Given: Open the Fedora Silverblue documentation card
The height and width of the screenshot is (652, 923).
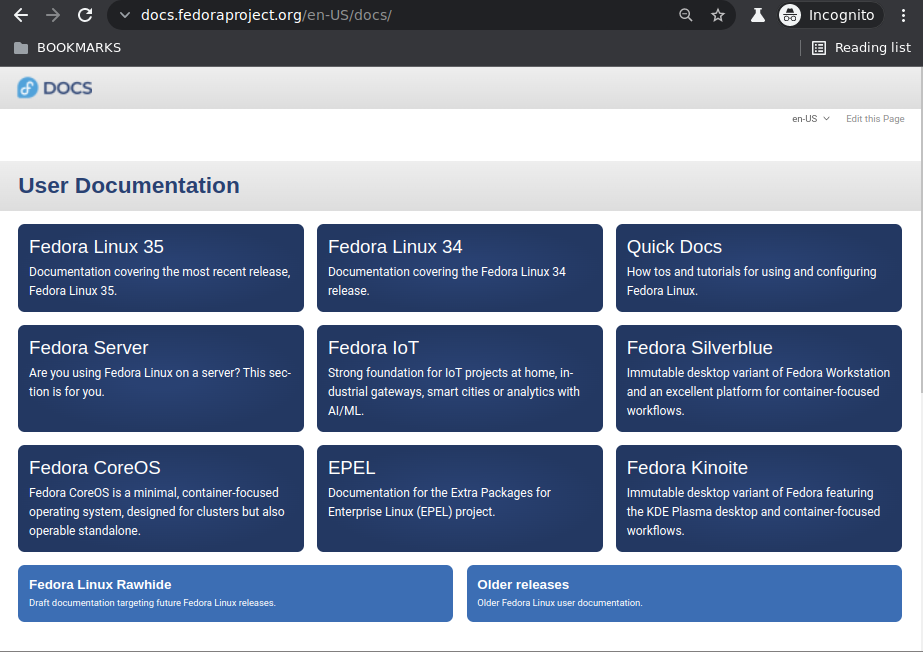Looking at the screenshot, I should pyautogui.click(x=759, y=378).
